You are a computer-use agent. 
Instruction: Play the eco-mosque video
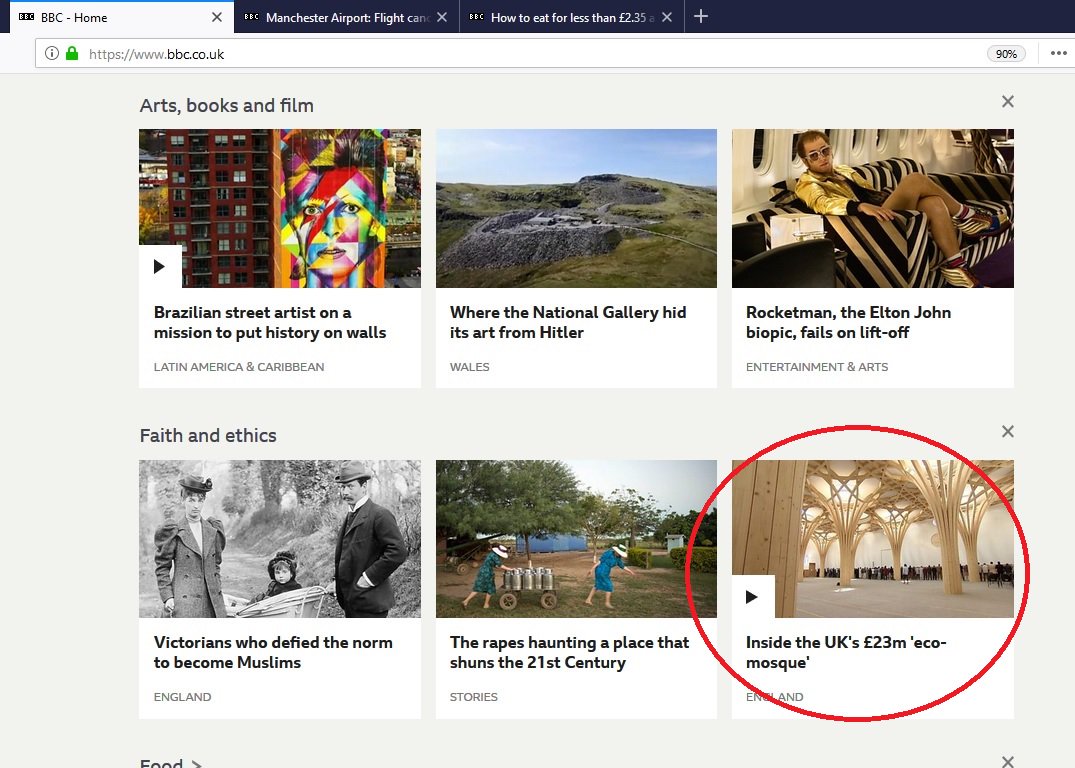pyautogui.click(x=752, y=597)
